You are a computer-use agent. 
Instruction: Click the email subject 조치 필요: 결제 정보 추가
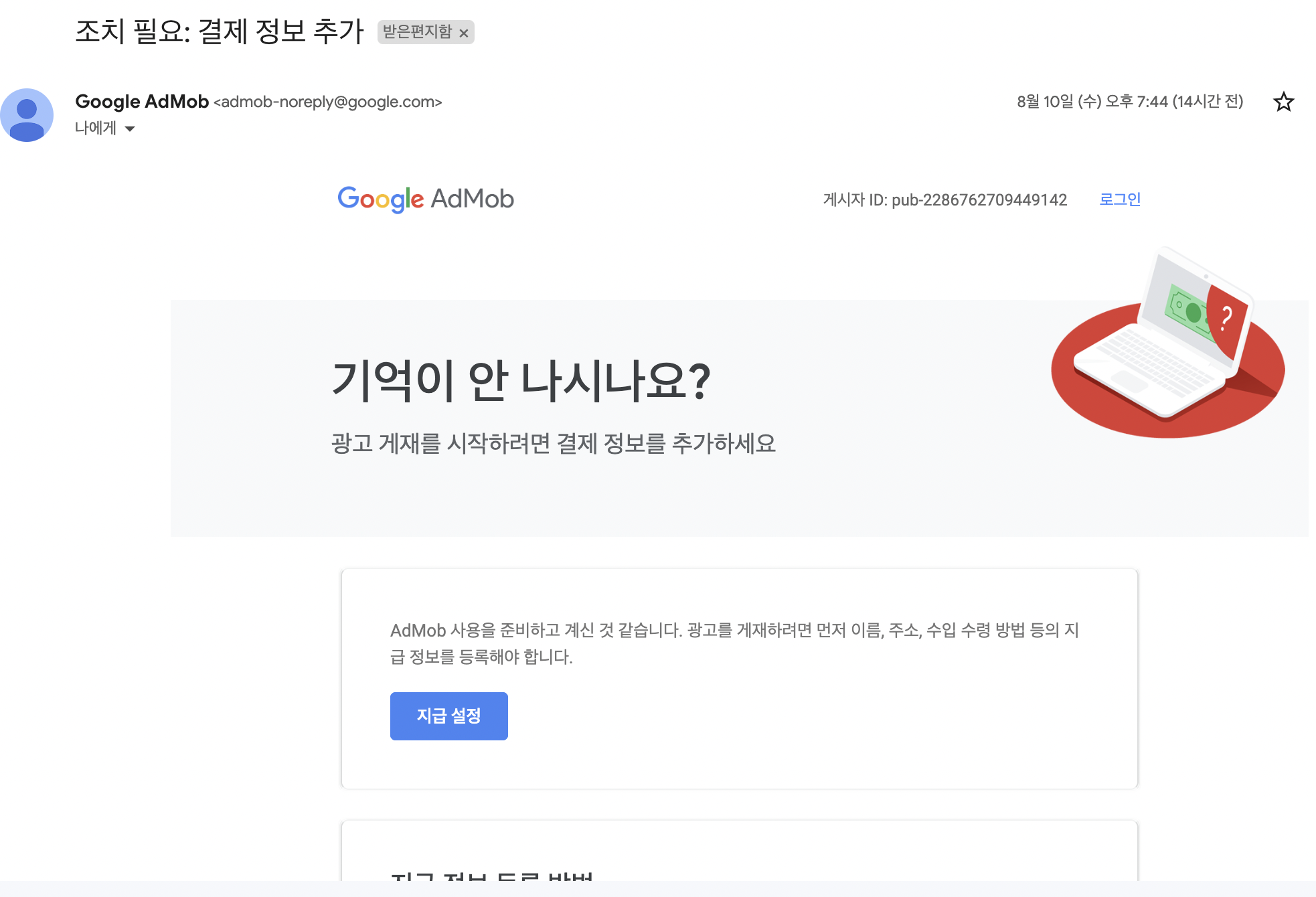[220, 31]
